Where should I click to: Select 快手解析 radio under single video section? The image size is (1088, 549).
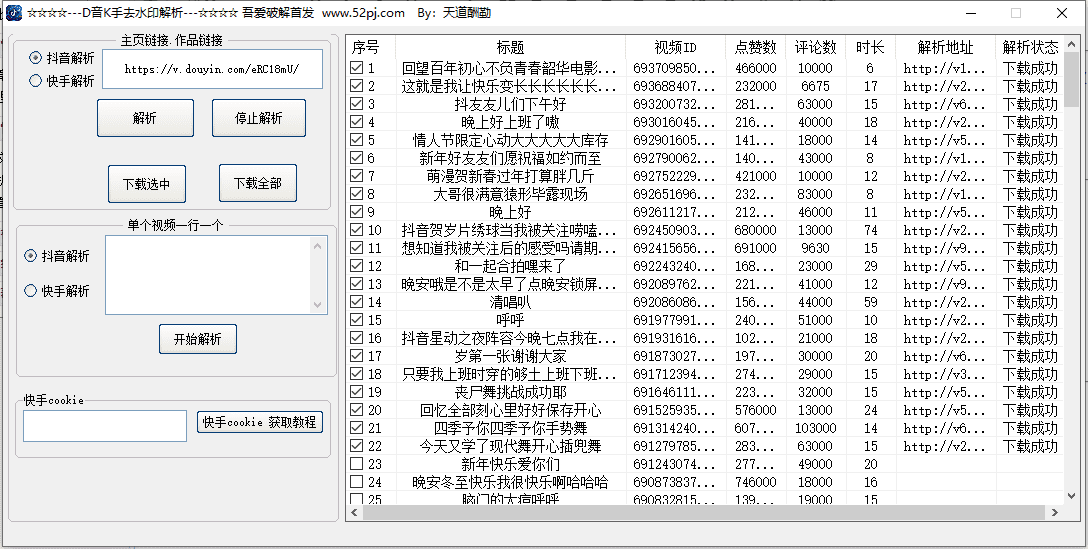(x=30, y=291)
